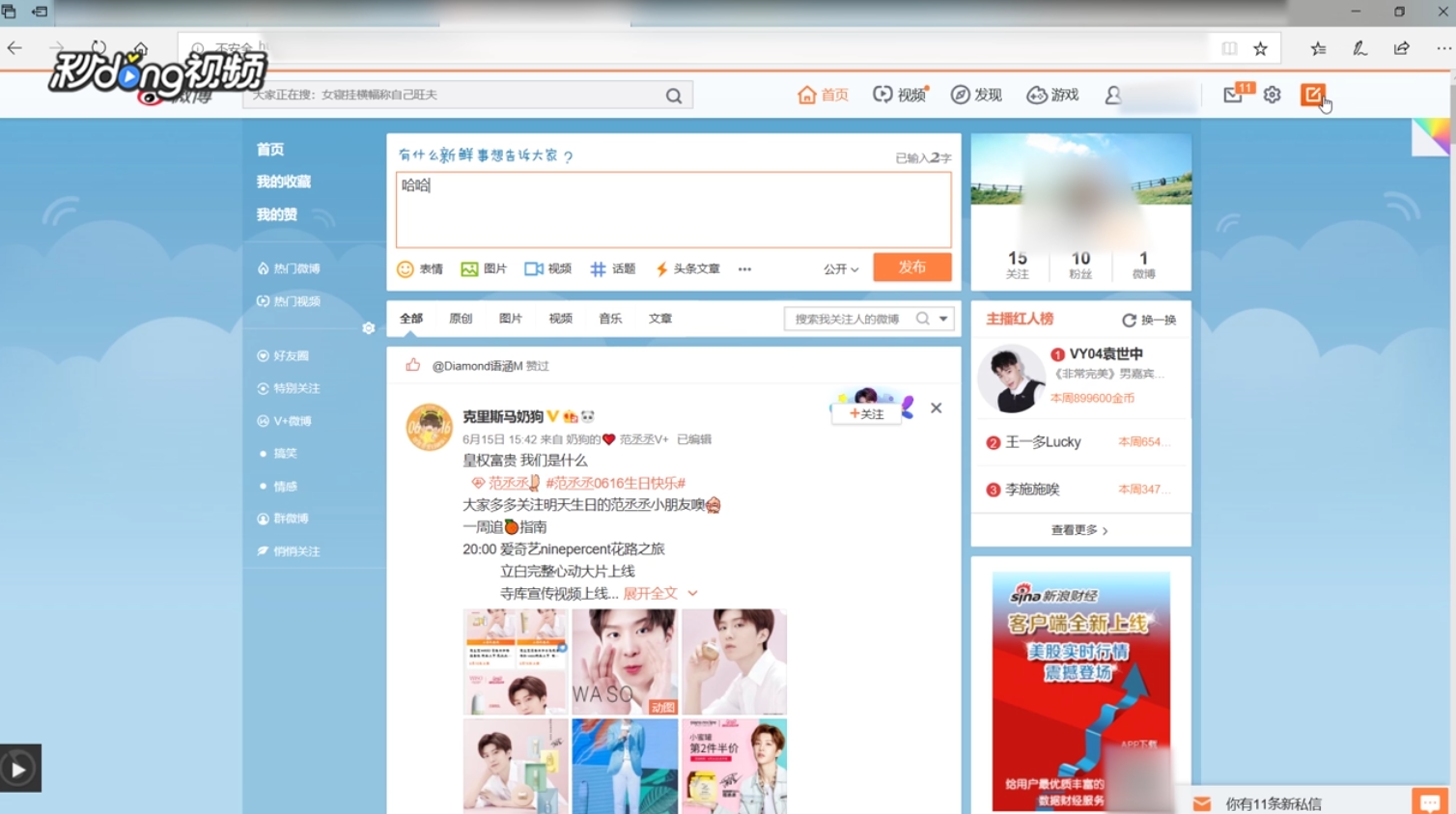
Task: Expand the feed search dropdown arrow
Action: tap(943, 319)
